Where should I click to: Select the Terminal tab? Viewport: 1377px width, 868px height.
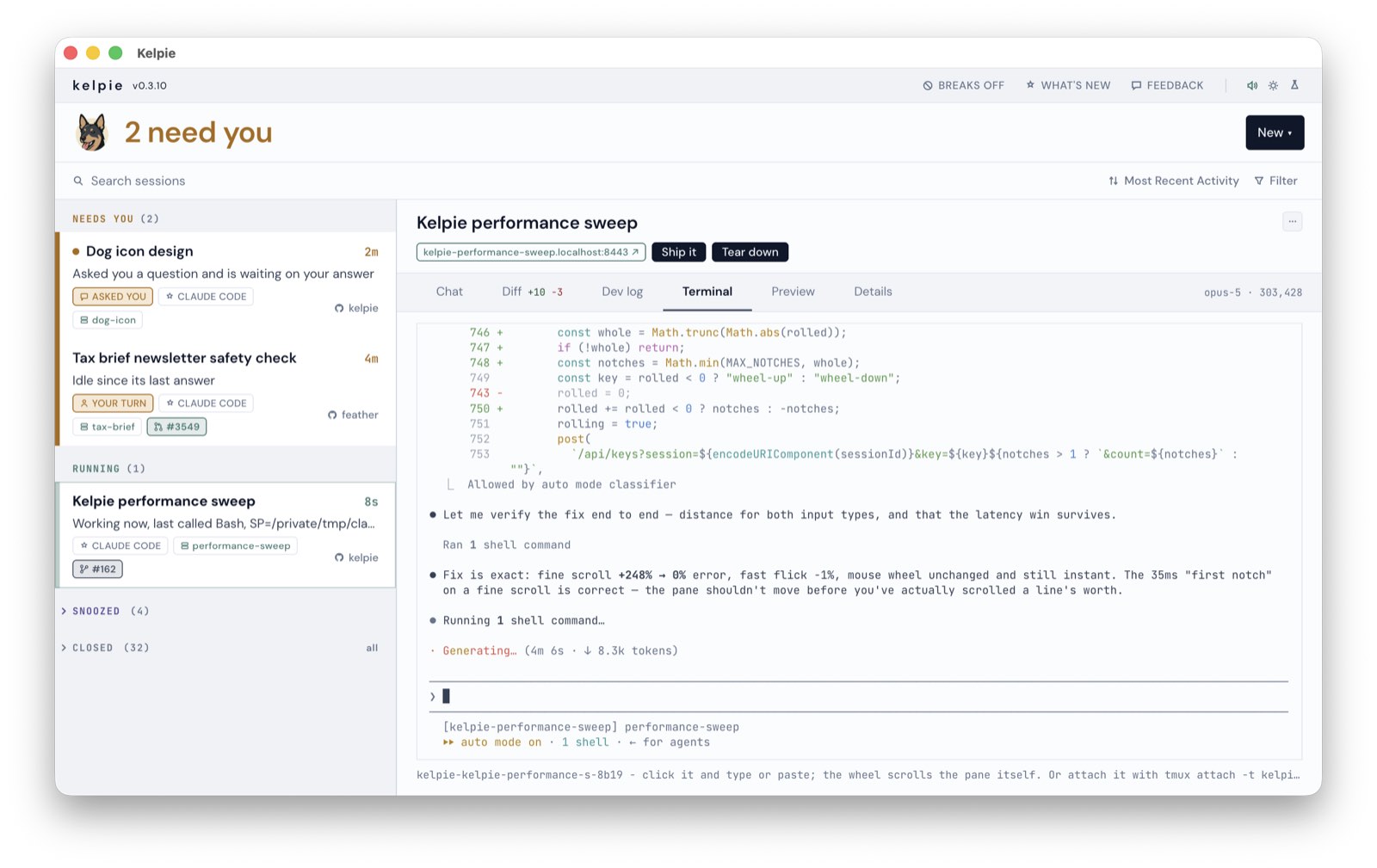(x=707, y=292)
